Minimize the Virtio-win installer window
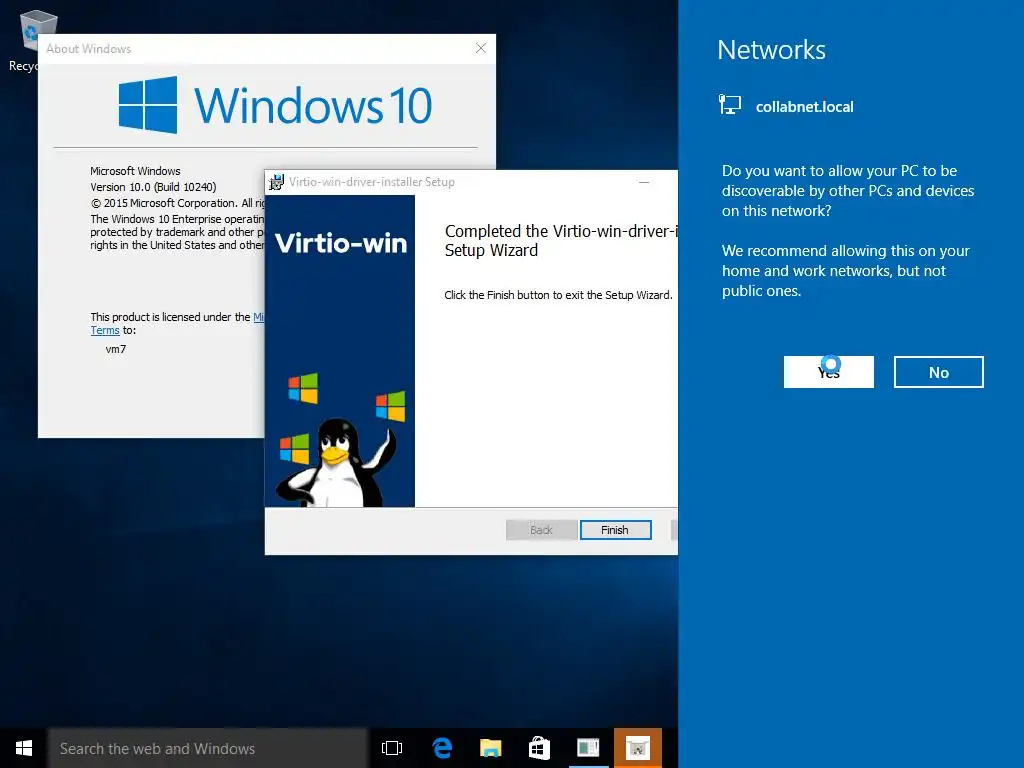The width and height of the screenshot is (1024, 768). 644,182
